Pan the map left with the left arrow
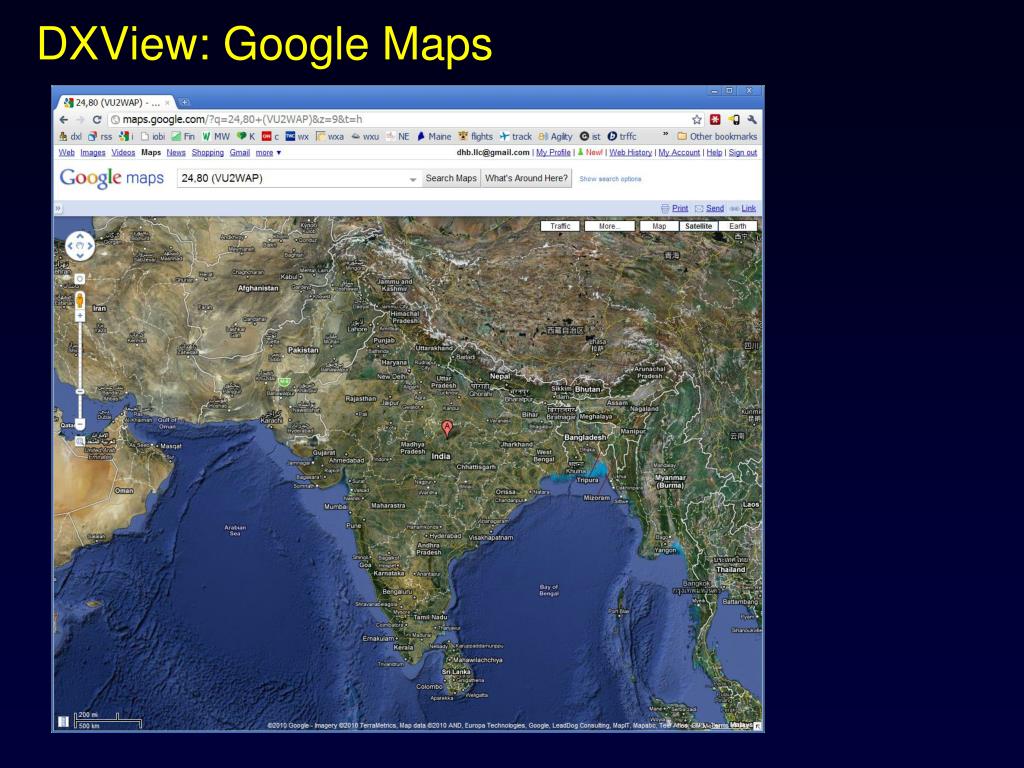This screenshot has height=768, width=1024. point(71,246)
